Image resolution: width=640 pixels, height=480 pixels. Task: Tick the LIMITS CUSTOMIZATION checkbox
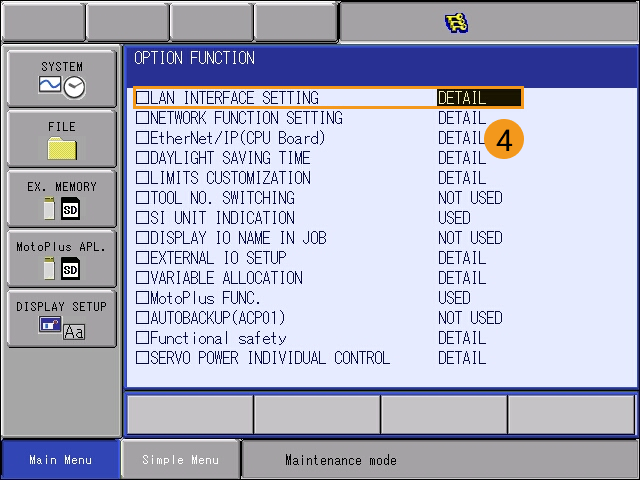pyautogui.click(x=142, y=178)
